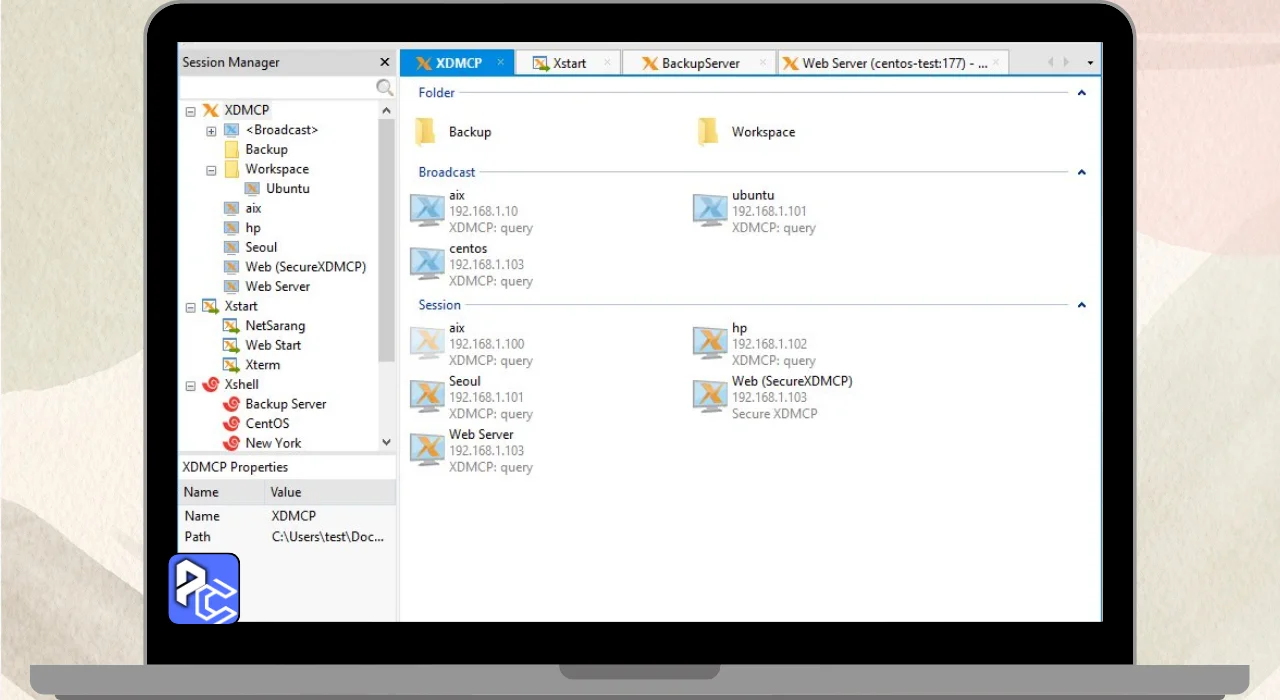The image size is (1280, 700).
Task: Expand the <Broadcast> tree node
Action: coord(211,131)
